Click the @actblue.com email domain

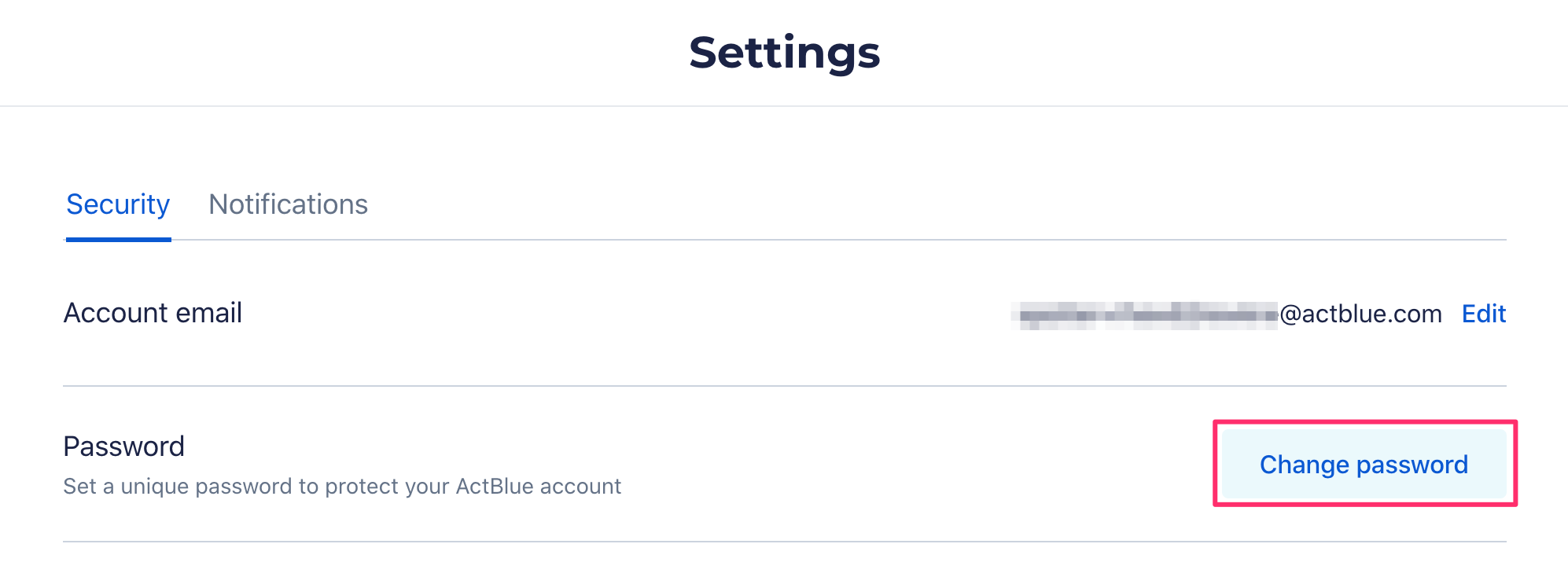pos(1360,314)
